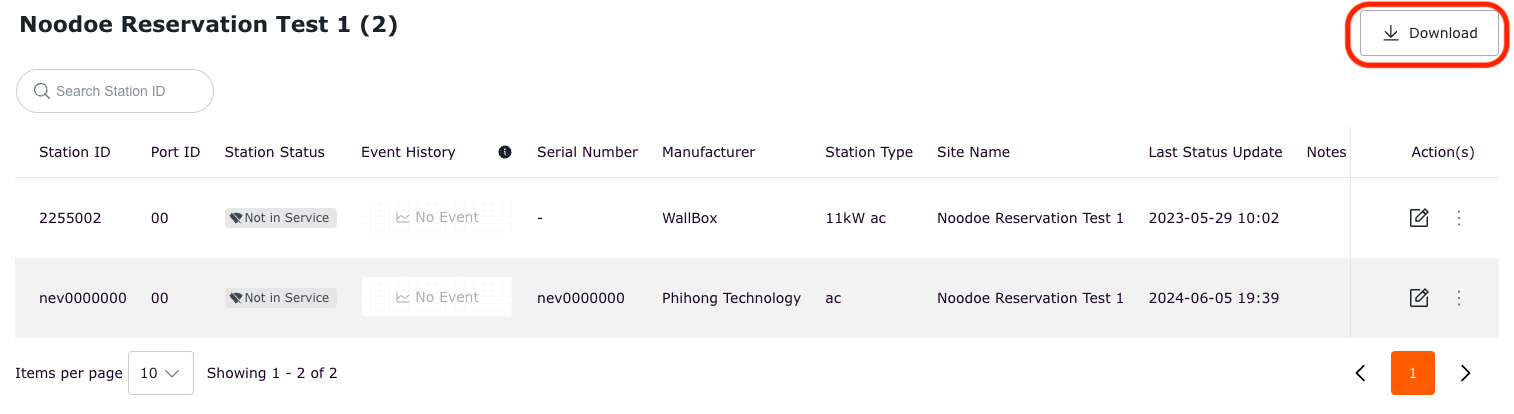The width and height of the screenshot is (1514, 414).
Task: Go to previous page arrow
Action: tap(1360, 373)
